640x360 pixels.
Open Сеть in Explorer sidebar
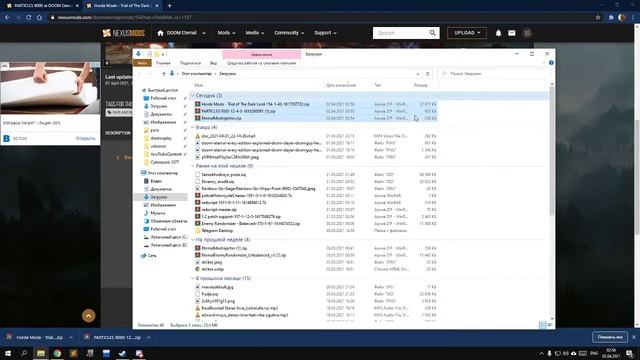coord(152,256)
